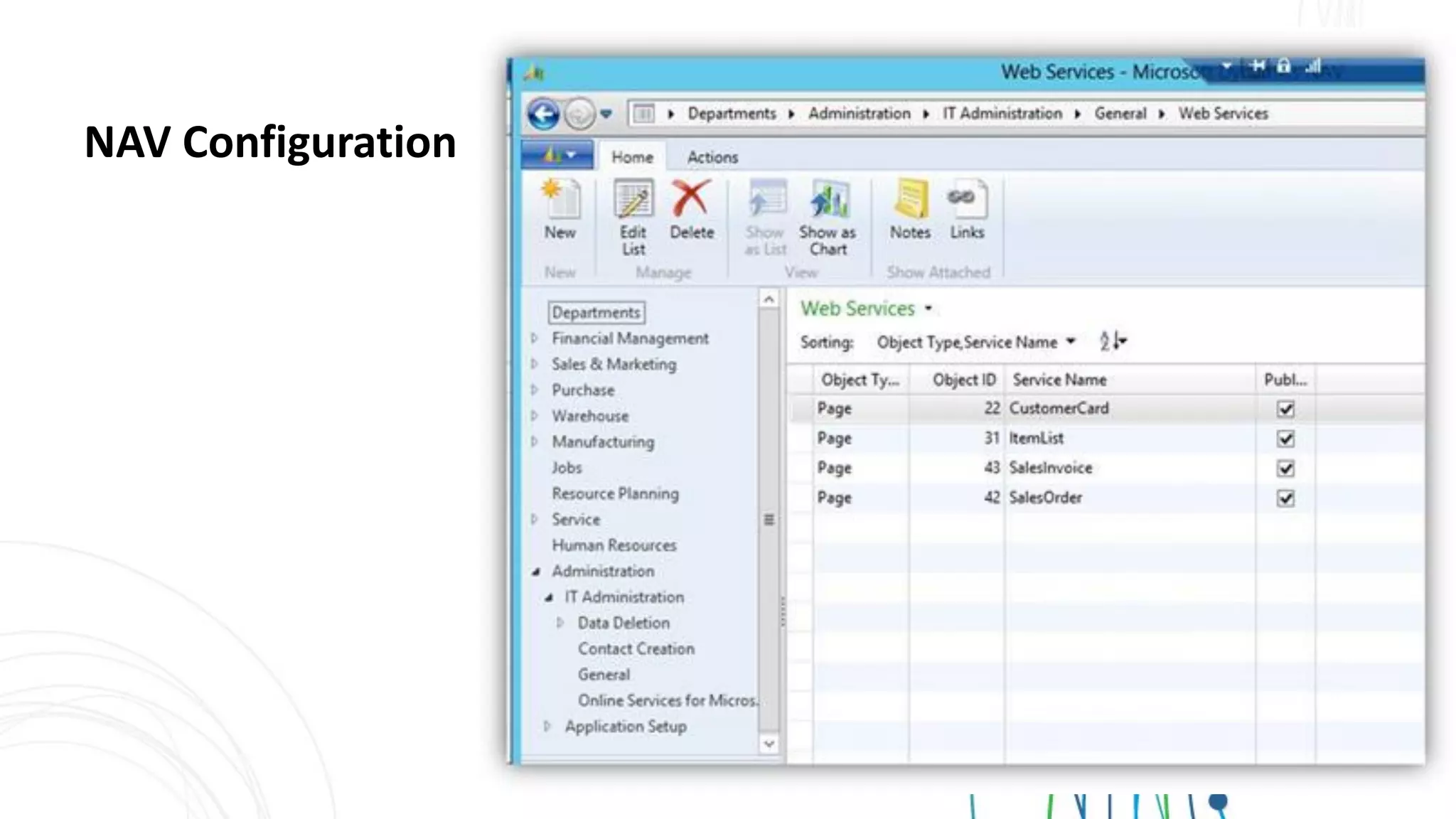1456x819 pixels.
Task: Open the Sorting field dropdown
Action: pyautogui.click(x=1071, y=342)
